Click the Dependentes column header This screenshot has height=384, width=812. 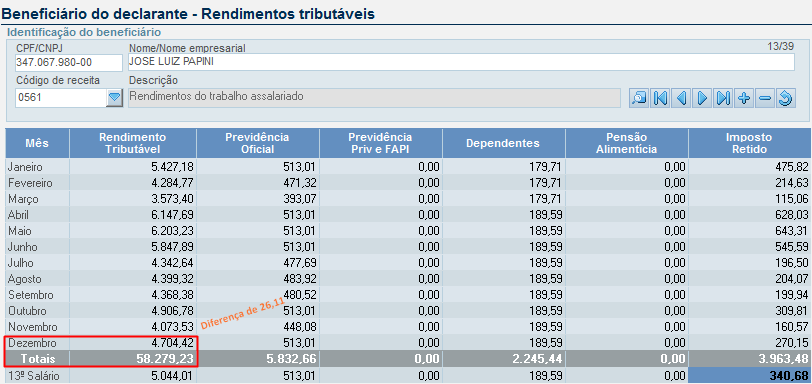(x=503, y=143)
